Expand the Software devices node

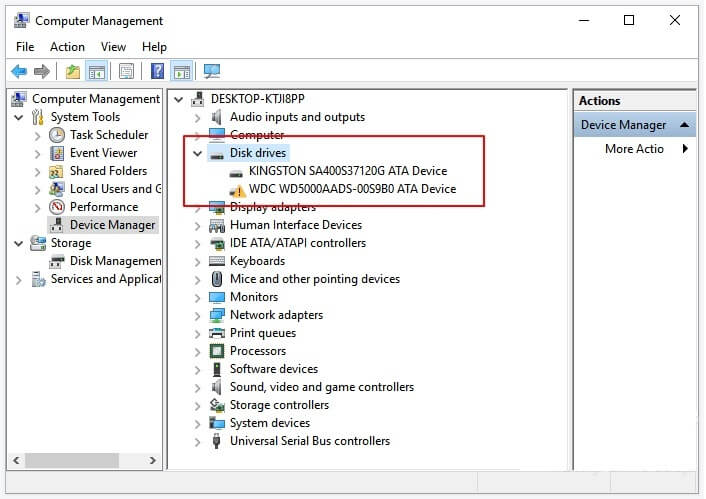tap(197, 370)
